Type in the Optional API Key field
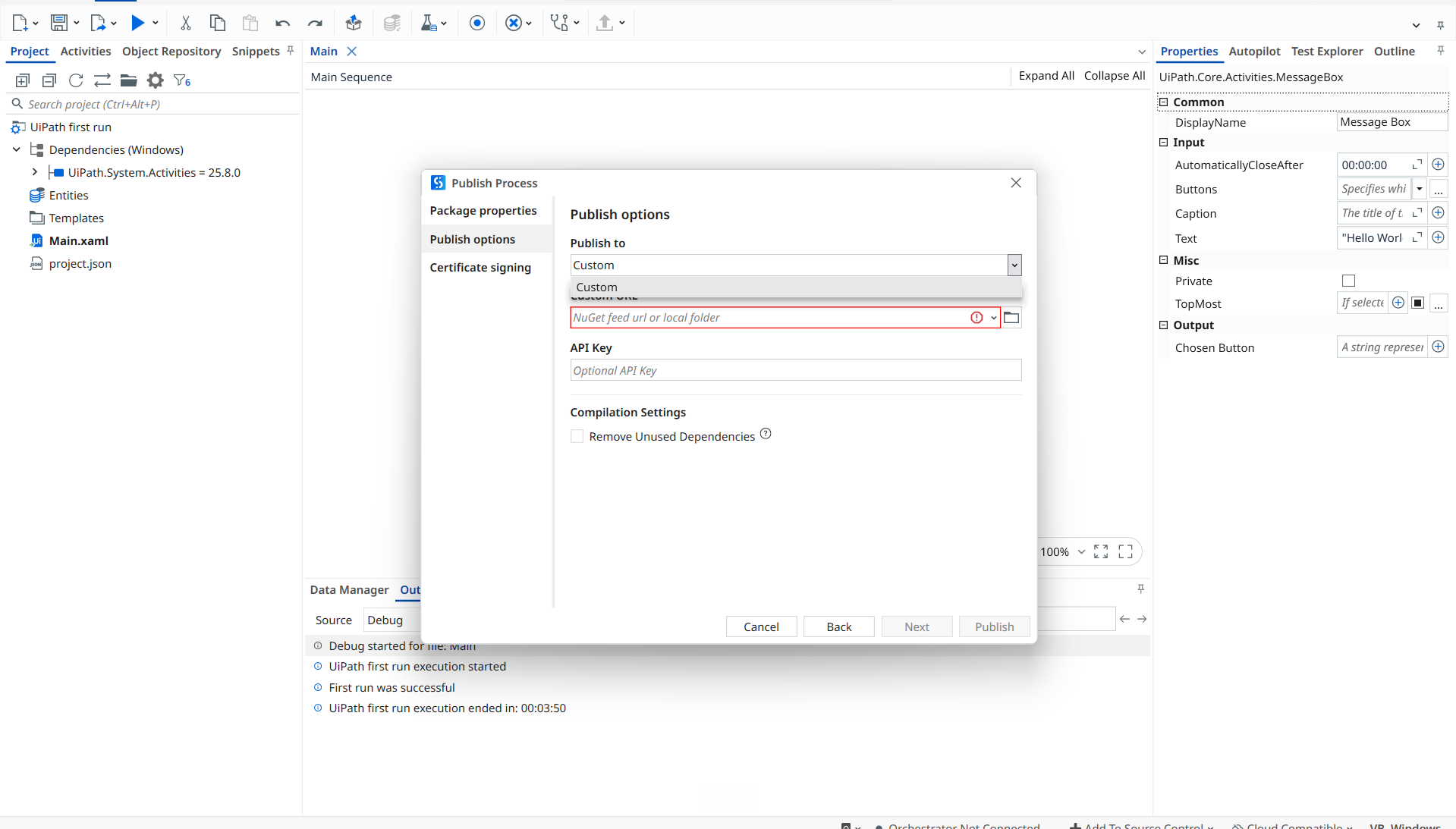This screenshot has height=829, width=1456. tap(795, 370)
